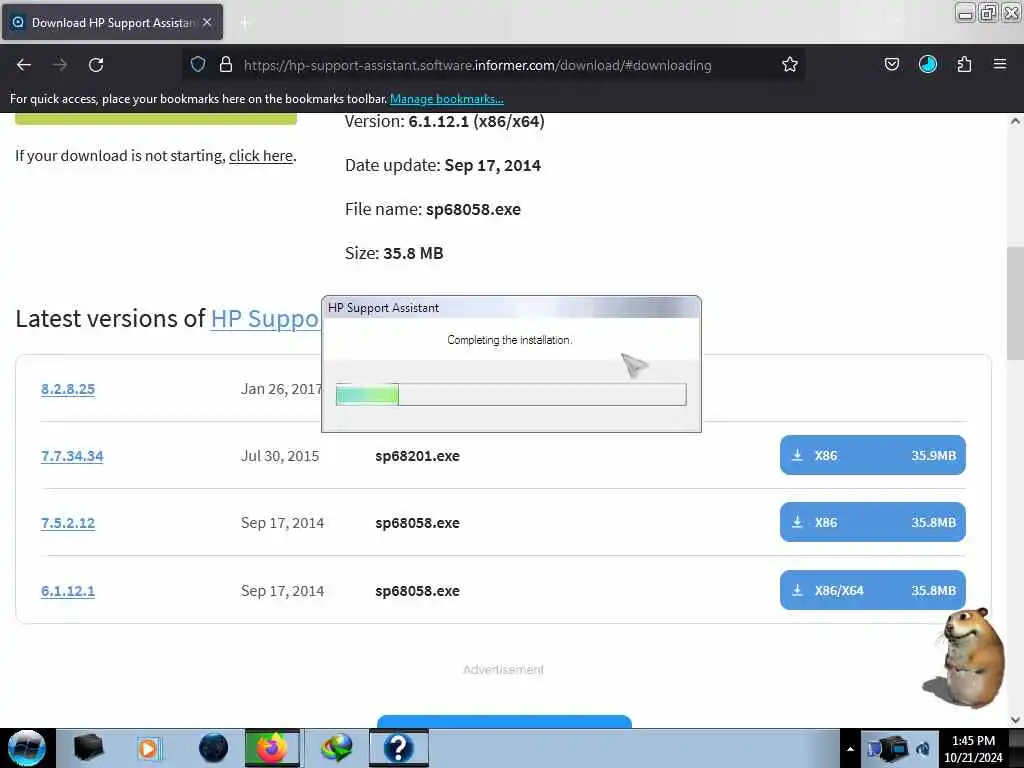The image size is (1024, 768).
Task: Reload the page with the refresh icon
Action: tap(96, 65)
